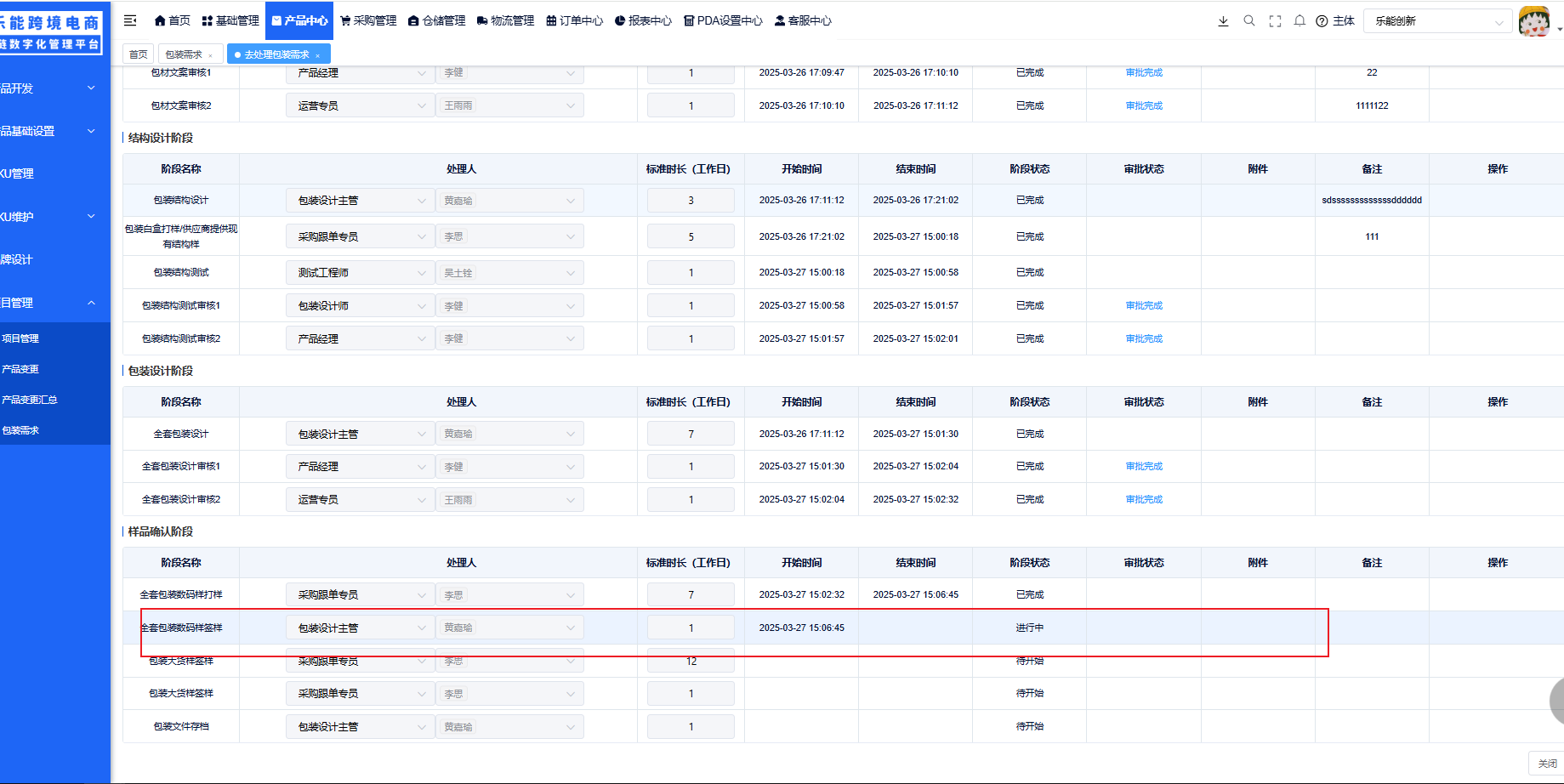The width and height of the screenshot is (1564, 784).
Task: Expand the 乐能创新 entity dropdown
Action: pyautogui.click(x=1437, y=21)
